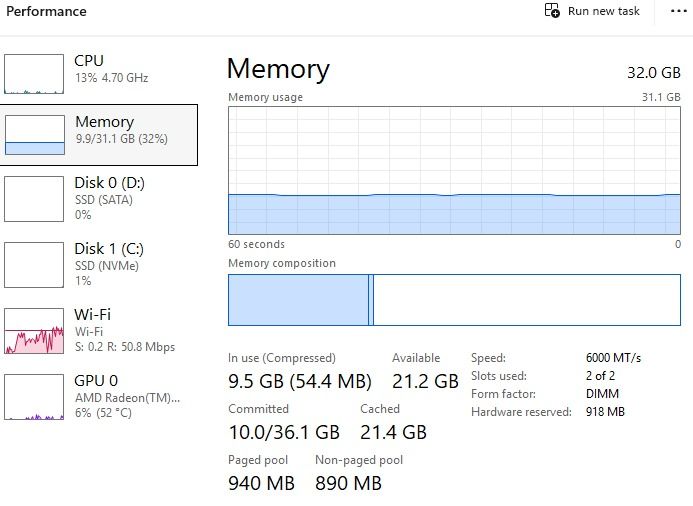Select the GPU 0 mini graph

click(x=34, y=397)
